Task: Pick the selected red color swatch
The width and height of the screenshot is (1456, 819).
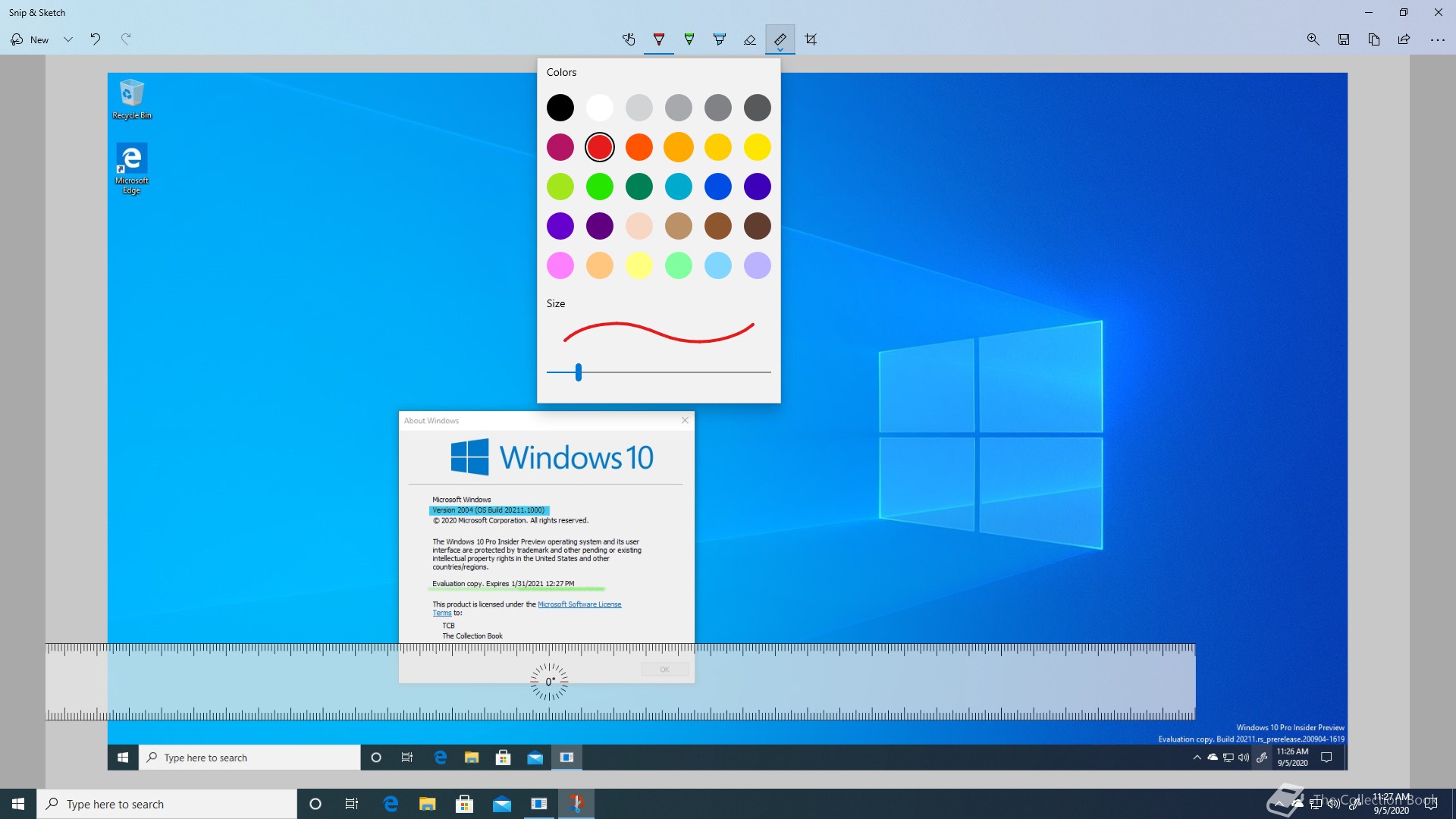Action: pyautogui.click(x=600, y=147)
